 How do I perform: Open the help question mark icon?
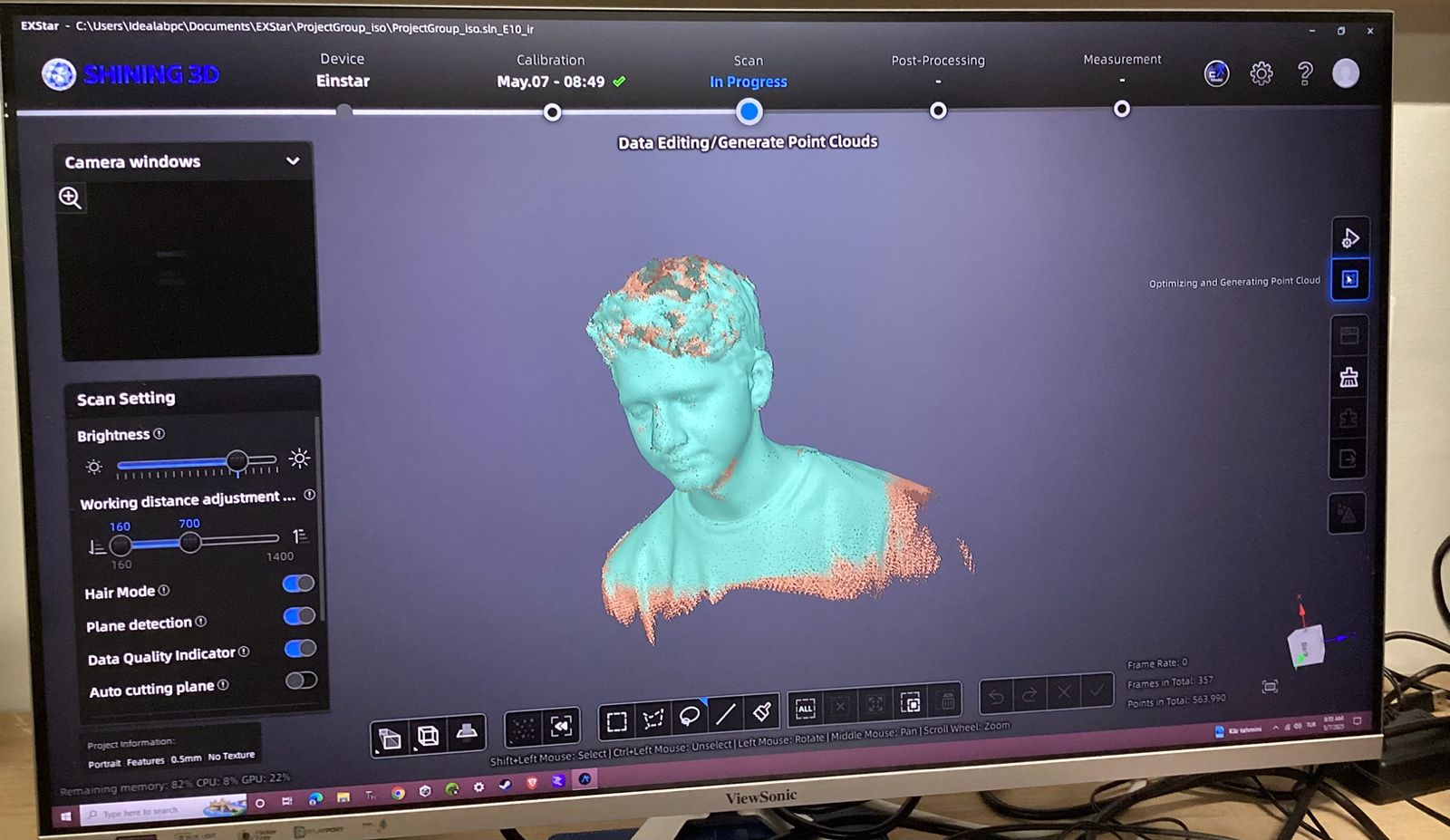(x=1304, y=73)
